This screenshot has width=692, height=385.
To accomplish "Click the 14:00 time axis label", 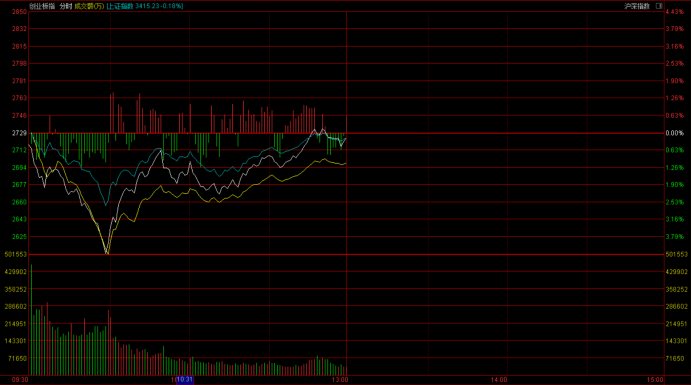I will pyautogui.click(x=499, y=380).
